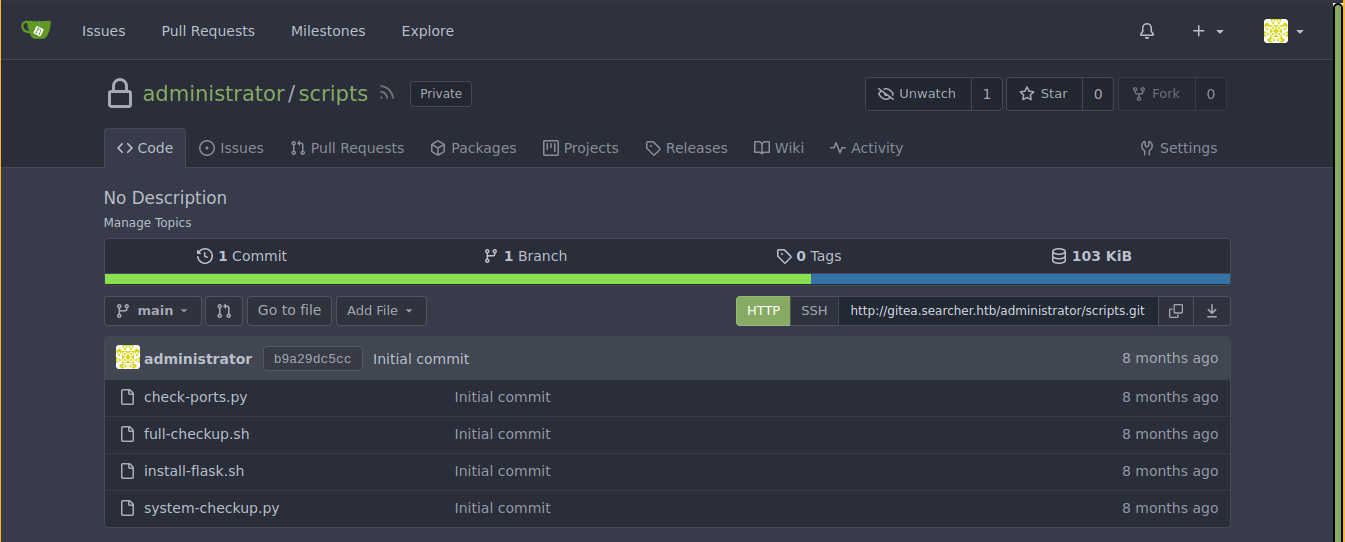Download the repository archive

1212,311
